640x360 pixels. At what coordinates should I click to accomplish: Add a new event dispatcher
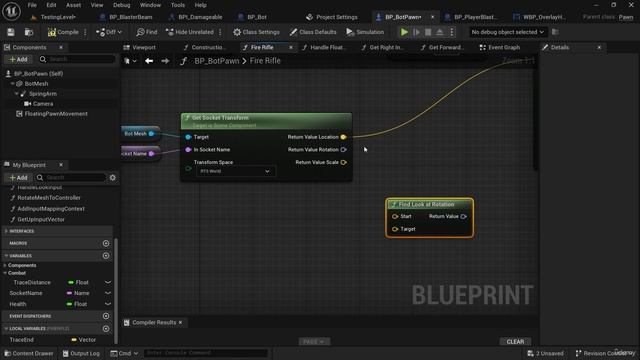[x=106, y=316]
